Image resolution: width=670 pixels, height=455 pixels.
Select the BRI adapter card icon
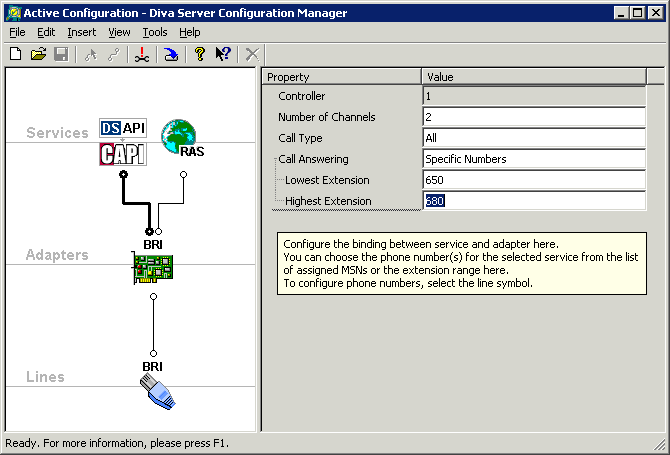point(153,268)
